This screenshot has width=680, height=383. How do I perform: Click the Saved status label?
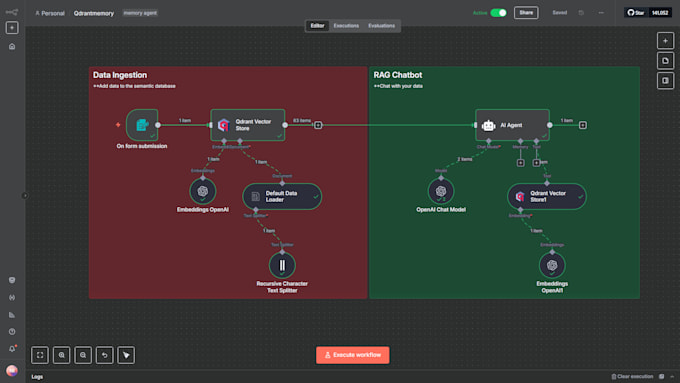pyautogui.click(x=559, y=13)
